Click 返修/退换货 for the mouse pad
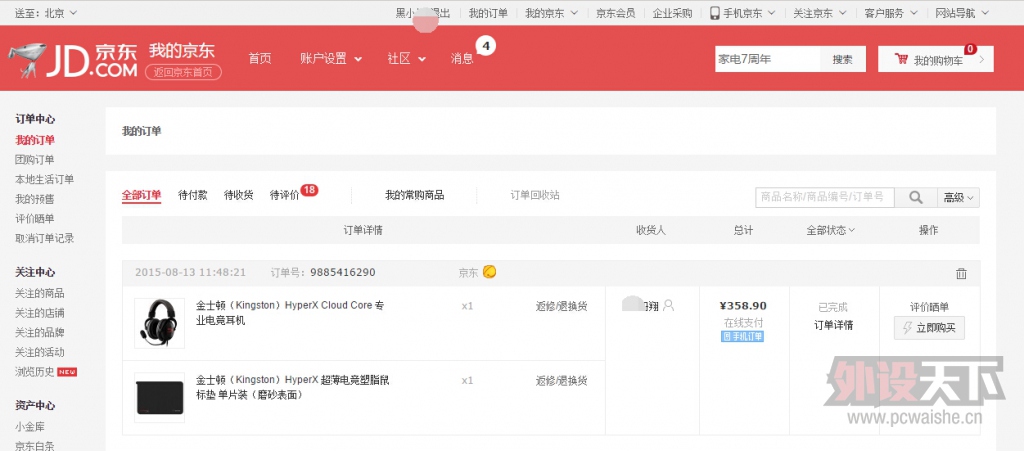 click(x=561, y=381)
